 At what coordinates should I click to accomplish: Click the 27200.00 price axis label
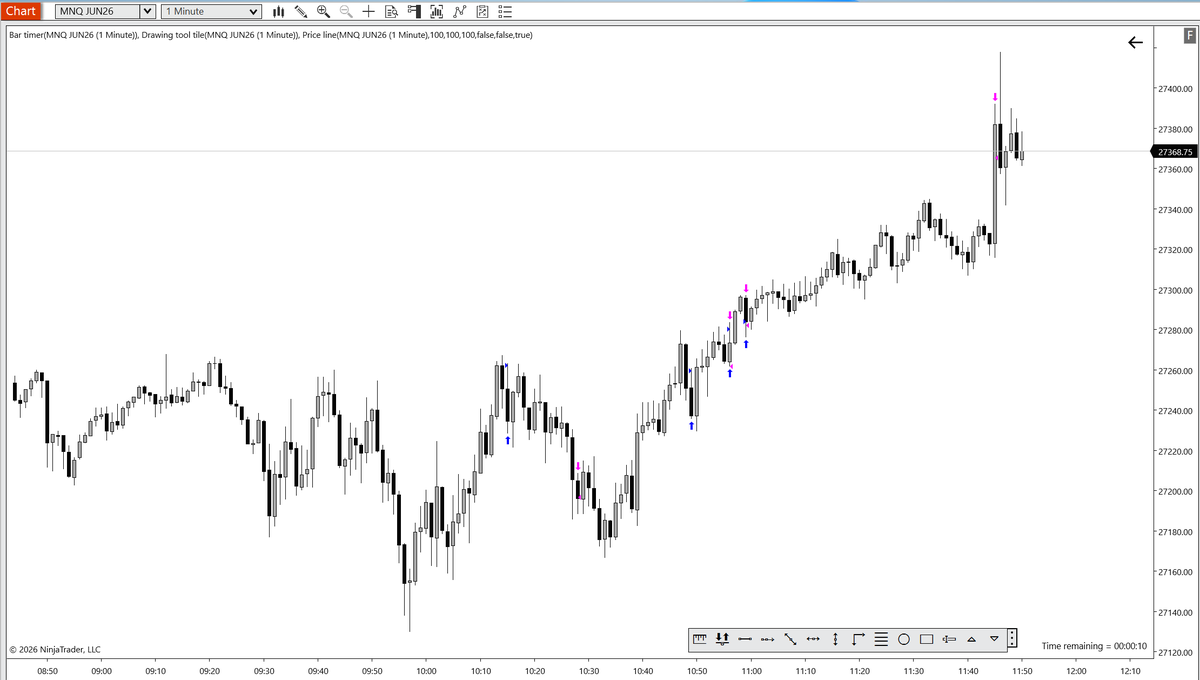pos(1175,491)
